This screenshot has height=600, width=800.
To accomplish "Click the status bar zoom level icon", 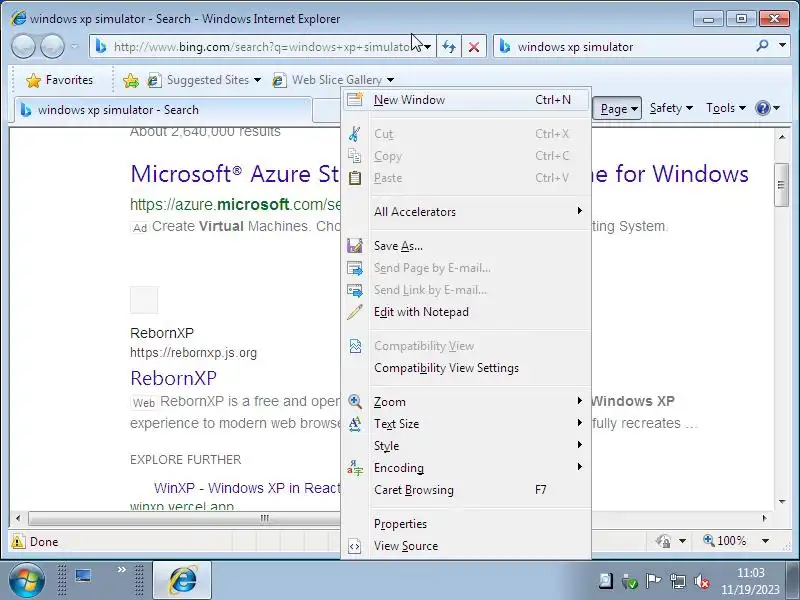I will coord(709,540).
